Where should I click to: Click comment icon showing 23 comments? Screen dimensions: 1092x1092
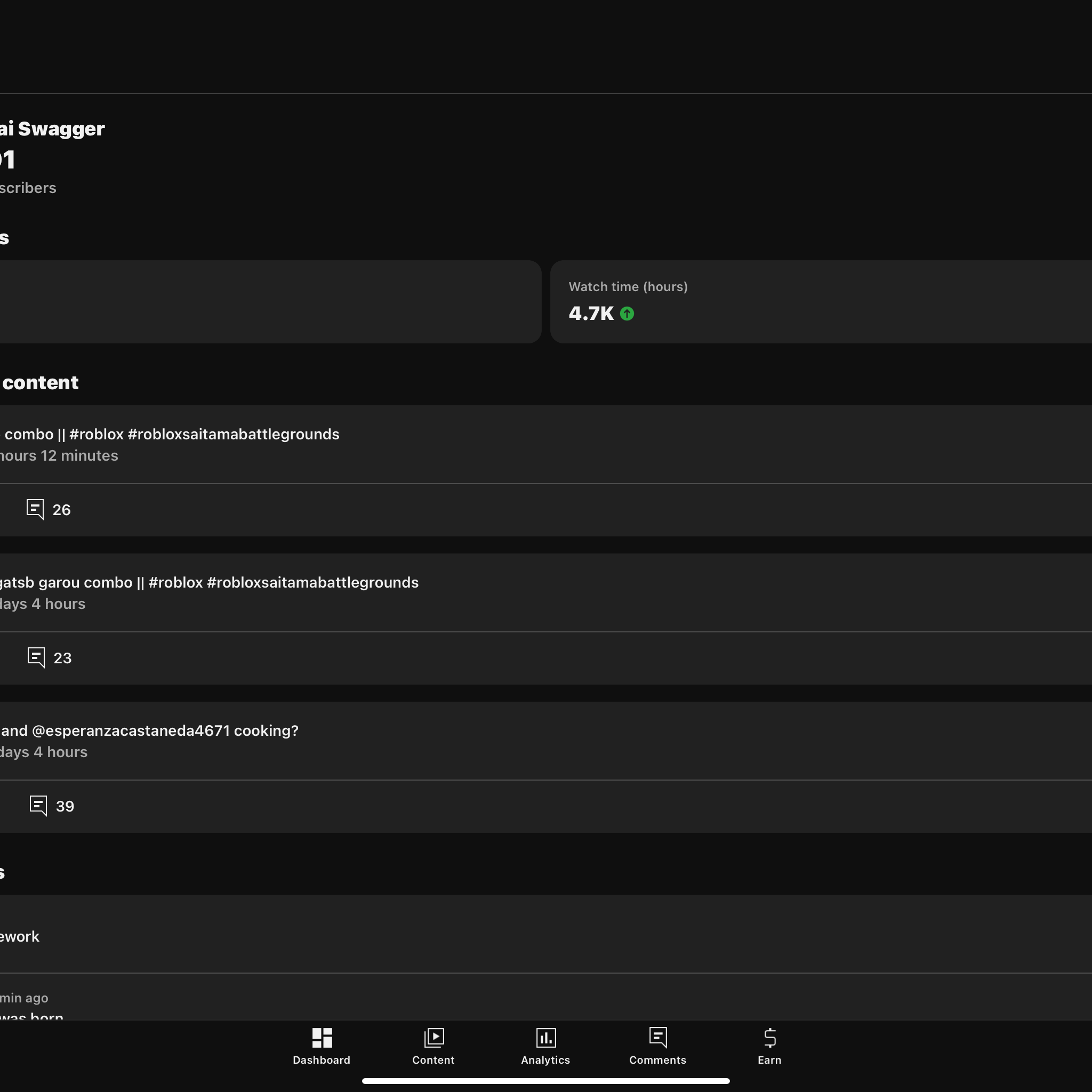[36, 657]
